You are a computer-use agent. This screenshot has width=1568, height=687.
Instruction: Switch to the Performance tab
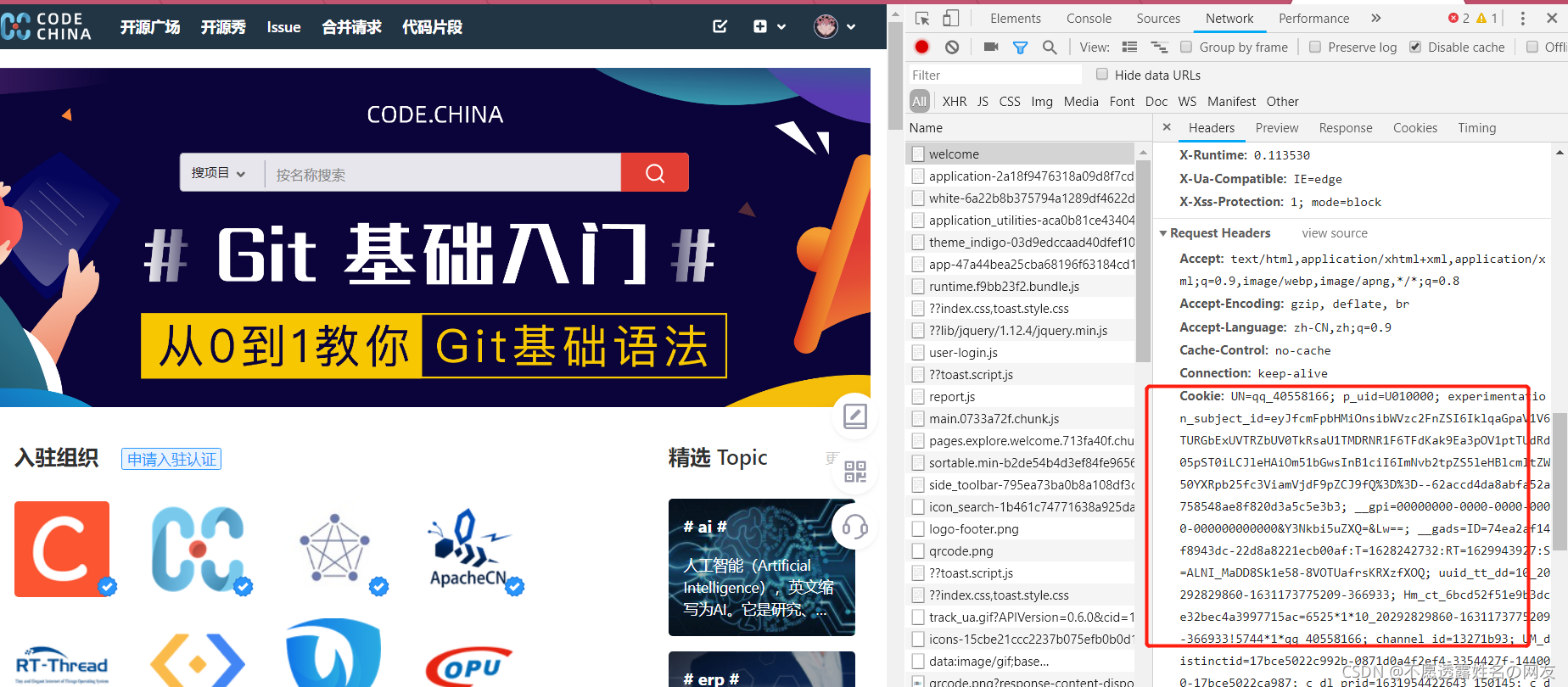(x=1313, y=19)
